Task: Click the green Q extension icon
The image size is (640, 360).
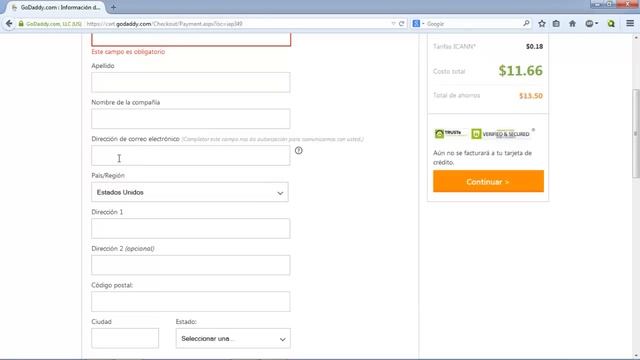Action: [x=611, y=24]
